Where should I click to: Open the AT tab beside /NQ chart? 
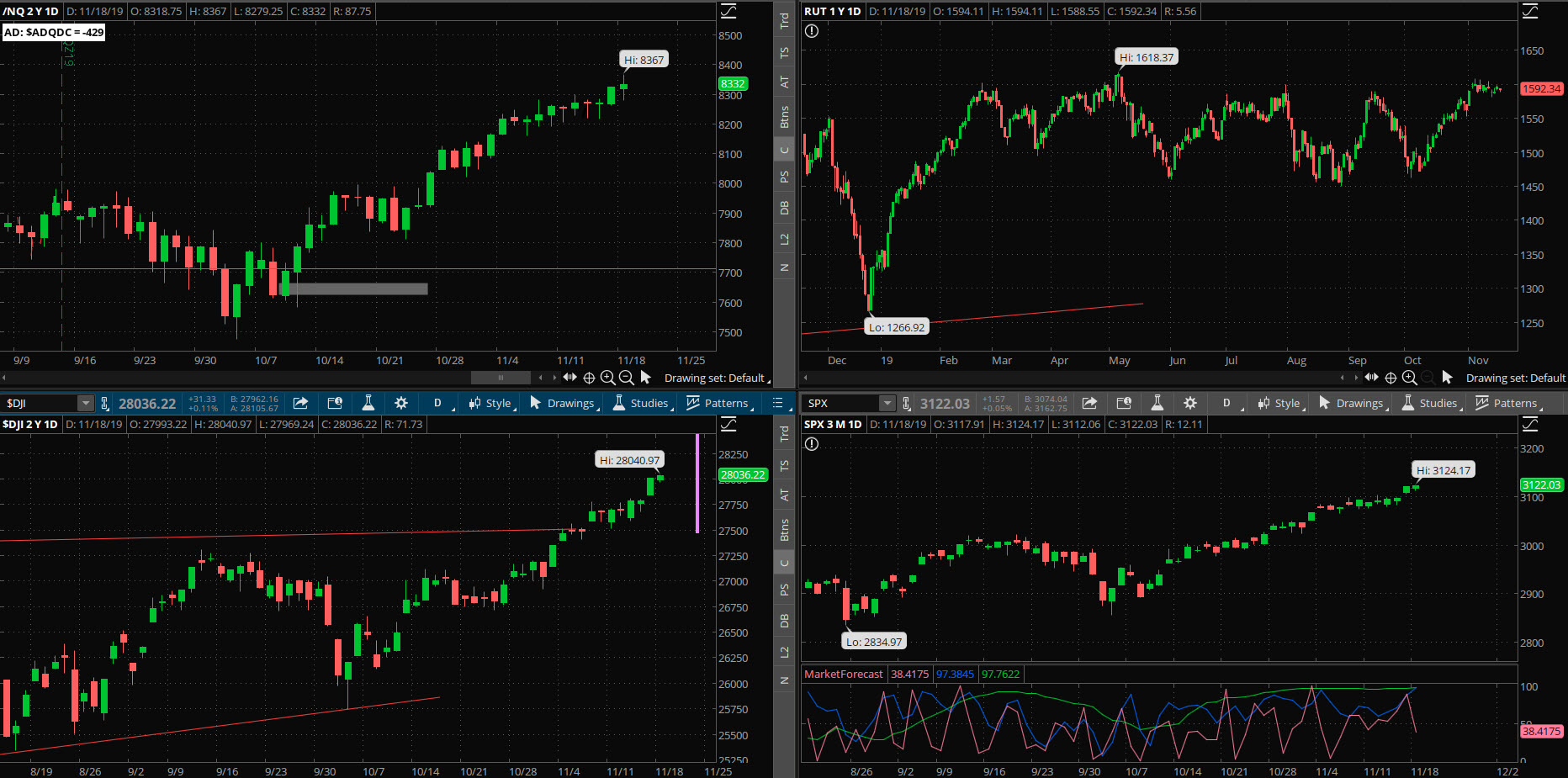(784, 82)
